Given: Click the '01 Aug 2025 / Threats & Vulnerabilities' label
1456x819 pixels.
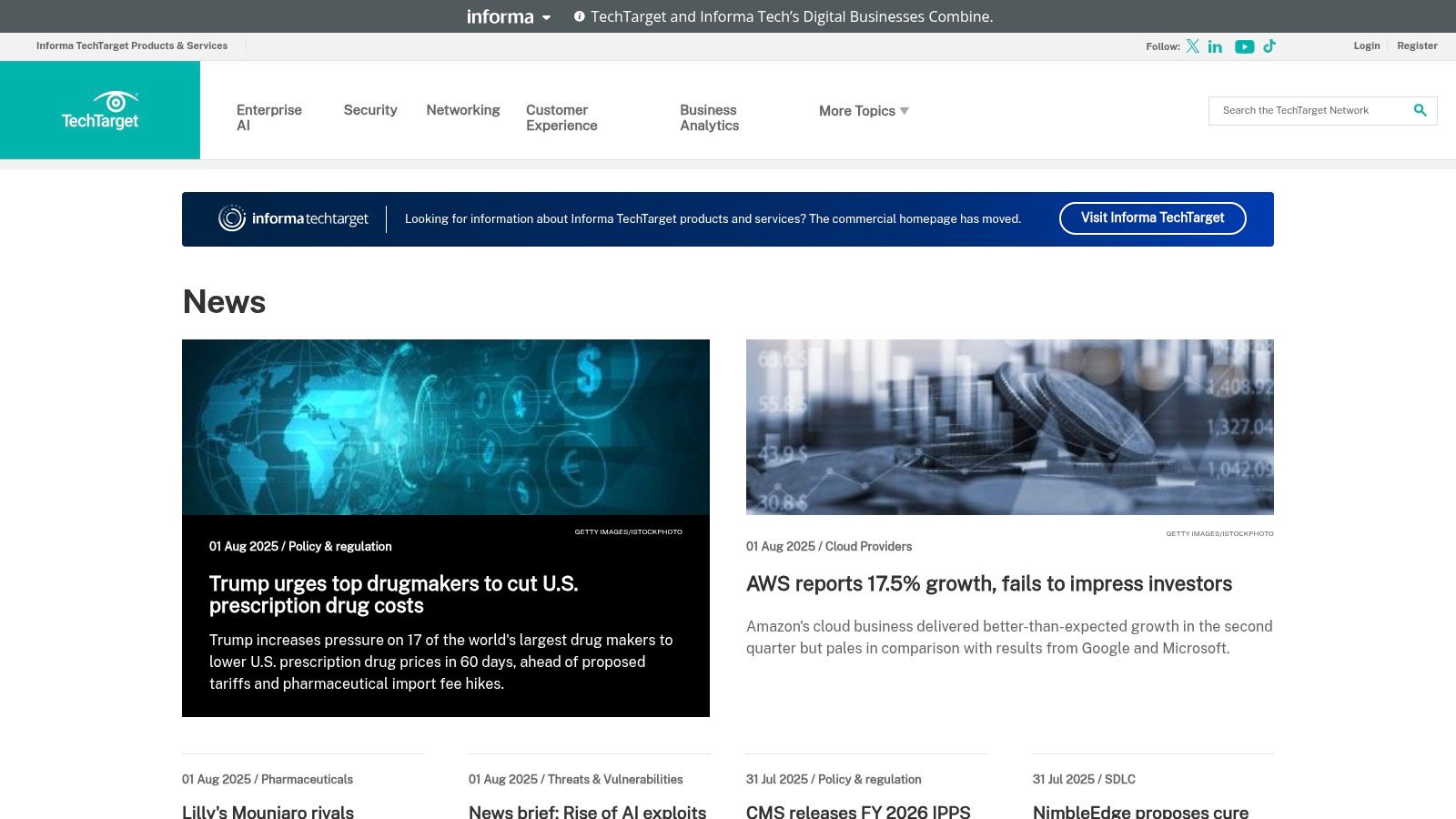Looking at the screenshot, I should (575, 779).
